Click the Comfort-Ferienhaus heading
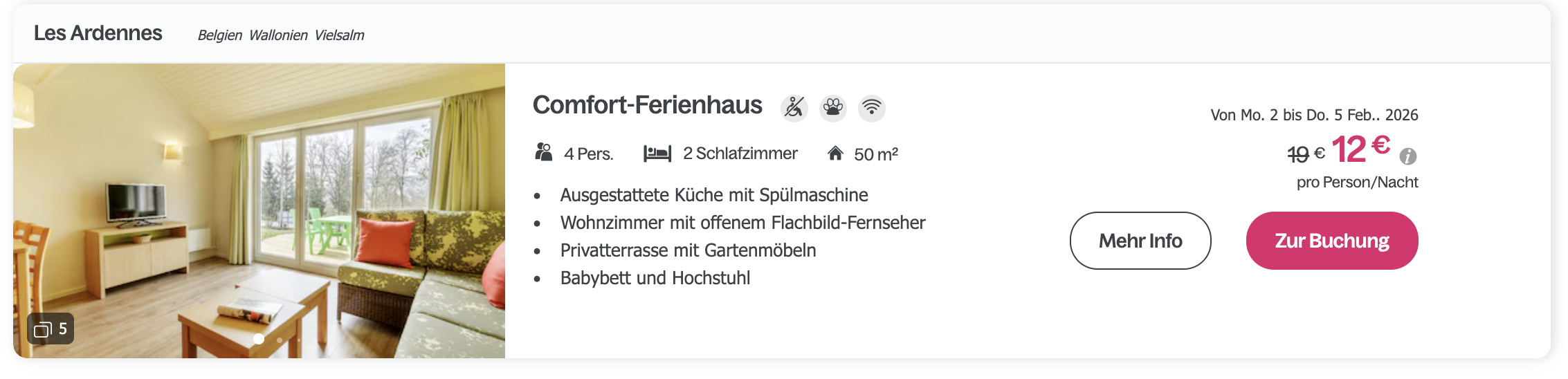Screen dimensions: 1568x379 (x=647, y=105)
